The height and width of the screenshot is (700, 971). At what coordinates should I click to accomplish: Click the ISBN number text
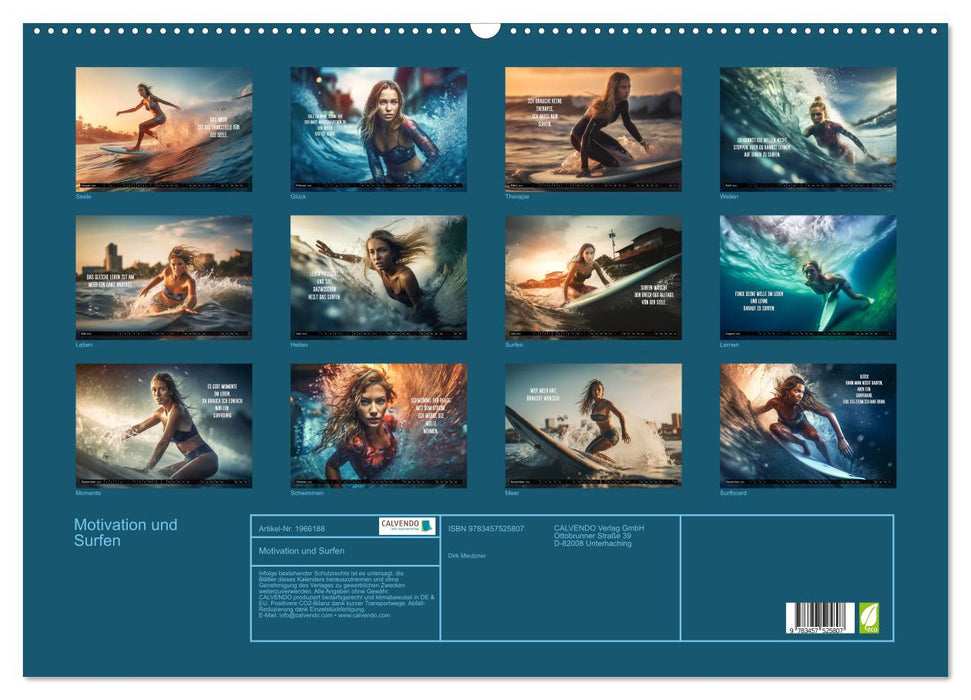[x=486, y=528]
